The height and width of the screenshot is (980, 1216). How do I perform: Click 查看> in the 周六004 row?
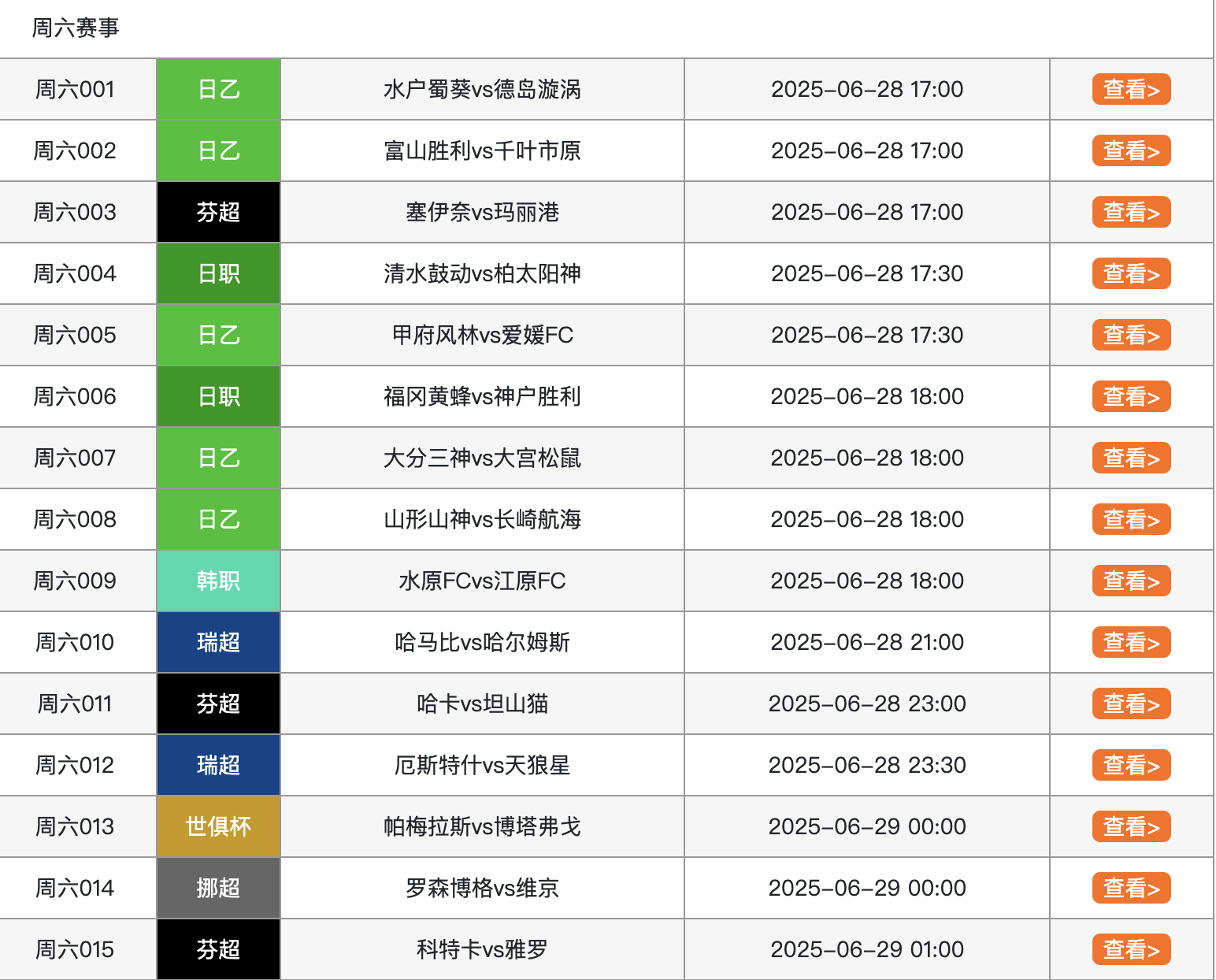pyautogui.click(x=1131, y=273)
